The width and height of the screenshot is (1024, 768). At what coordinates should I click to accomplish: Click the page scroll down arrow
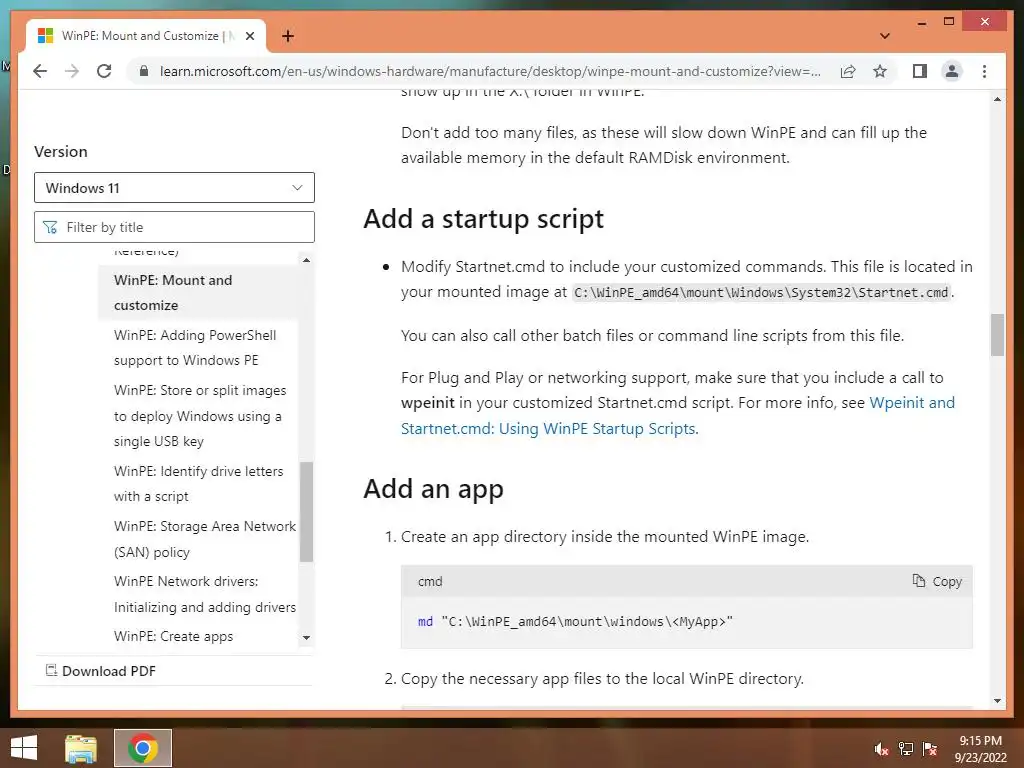point(997,701)
